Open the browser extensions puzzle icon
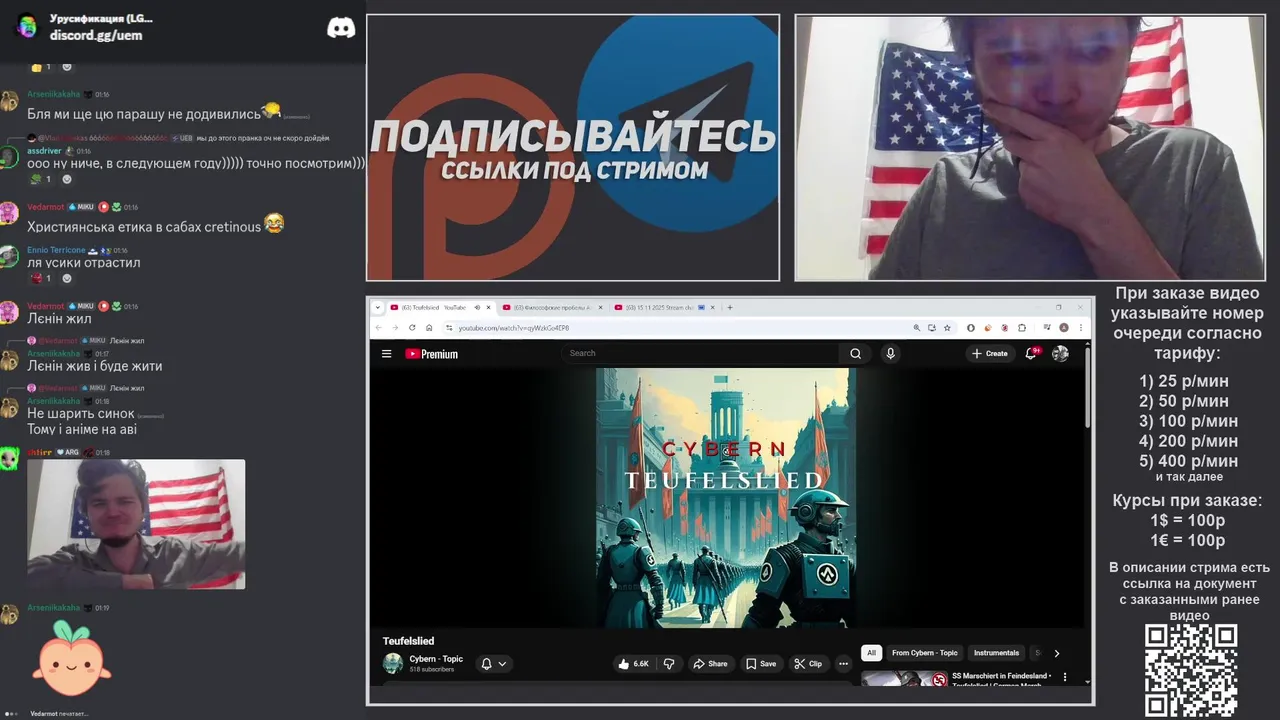 tap(1022, 327)
